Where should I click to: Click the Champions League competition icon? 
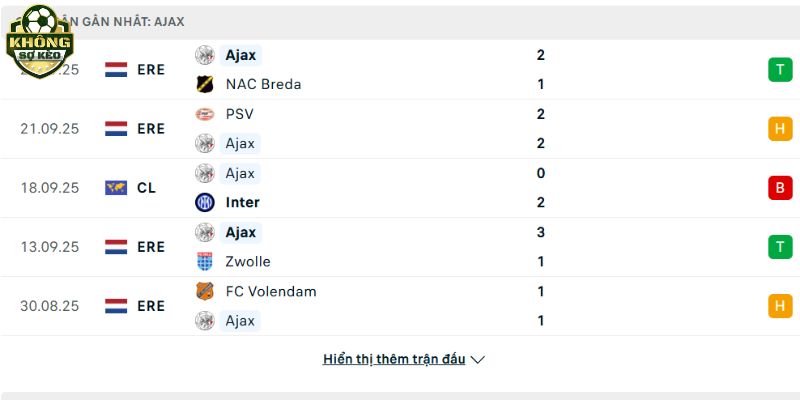(116, 187)
